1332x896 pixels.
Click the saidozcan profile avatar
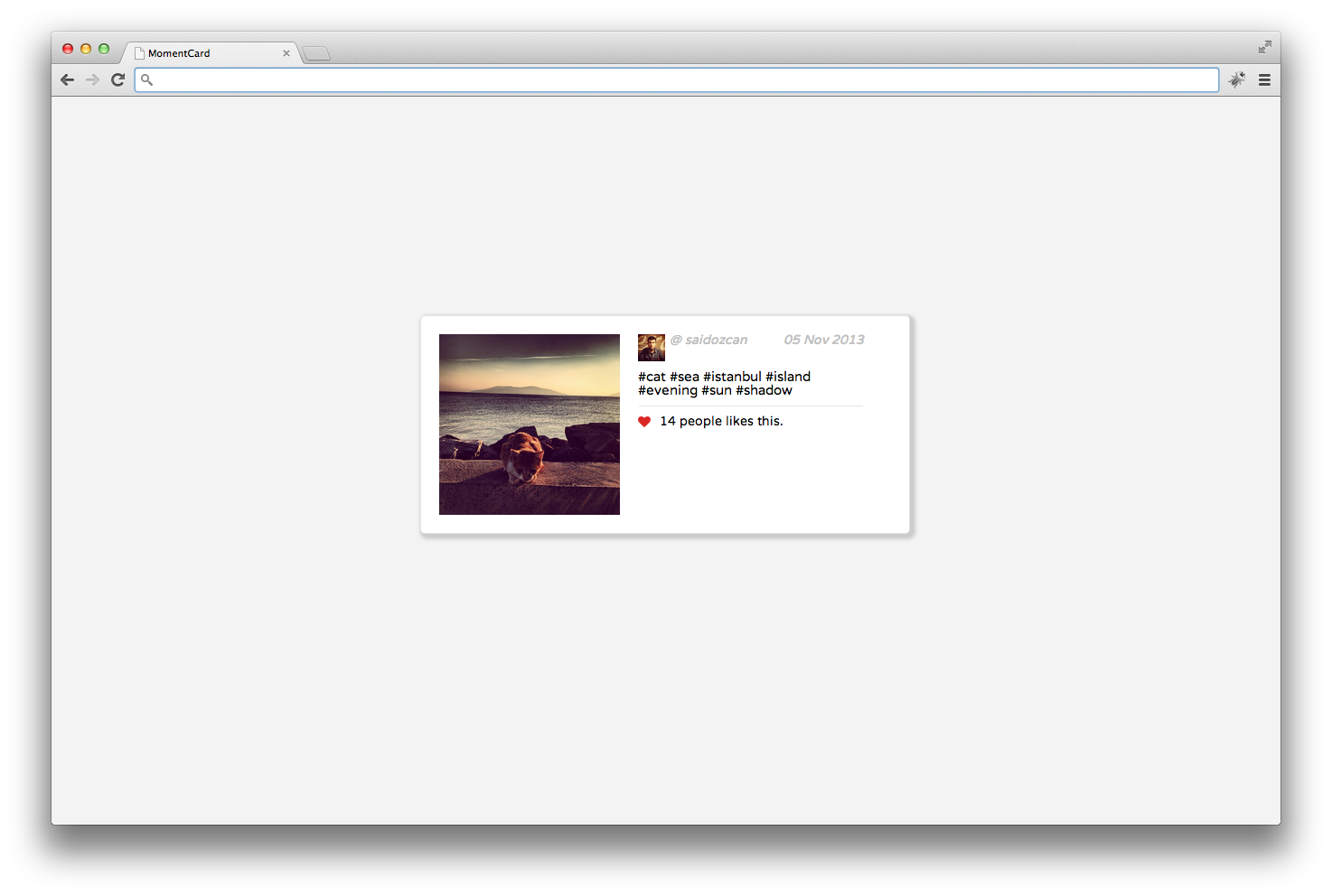pyautogui.click(x=652, y=347)
